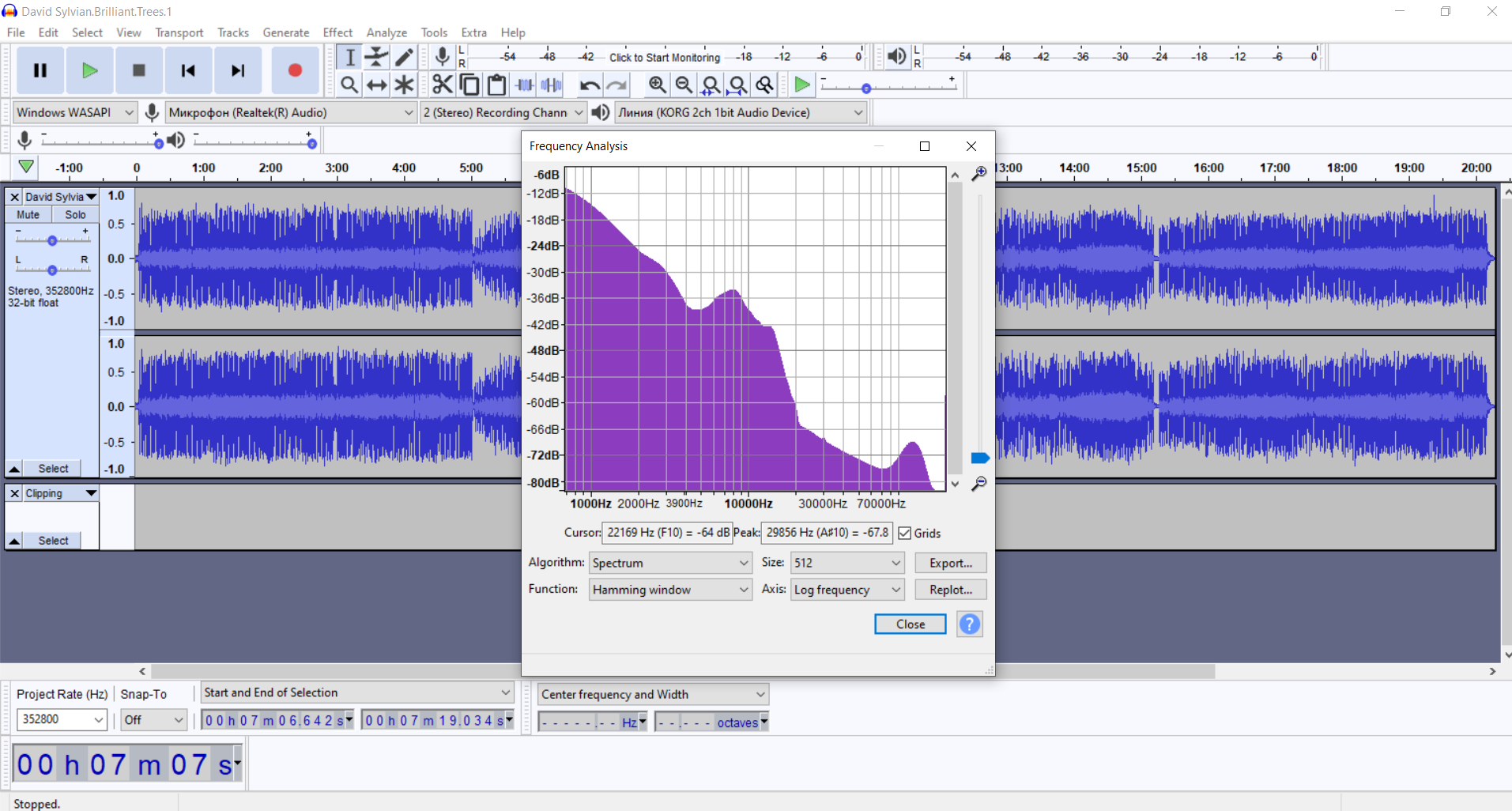The width and height of the screenshot is (1512, 811).
Task: Open the Generate menu
Action: pyautogui.click(x=286, y=32)
